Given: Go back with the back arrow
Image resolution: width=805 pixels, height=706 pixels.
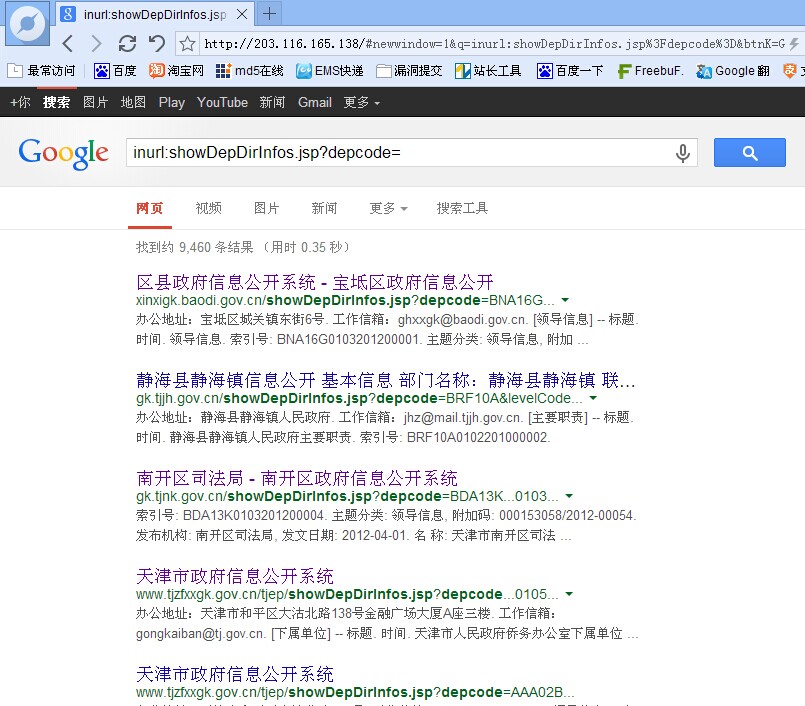Looking at the screenshot, I should click(68, 44).
